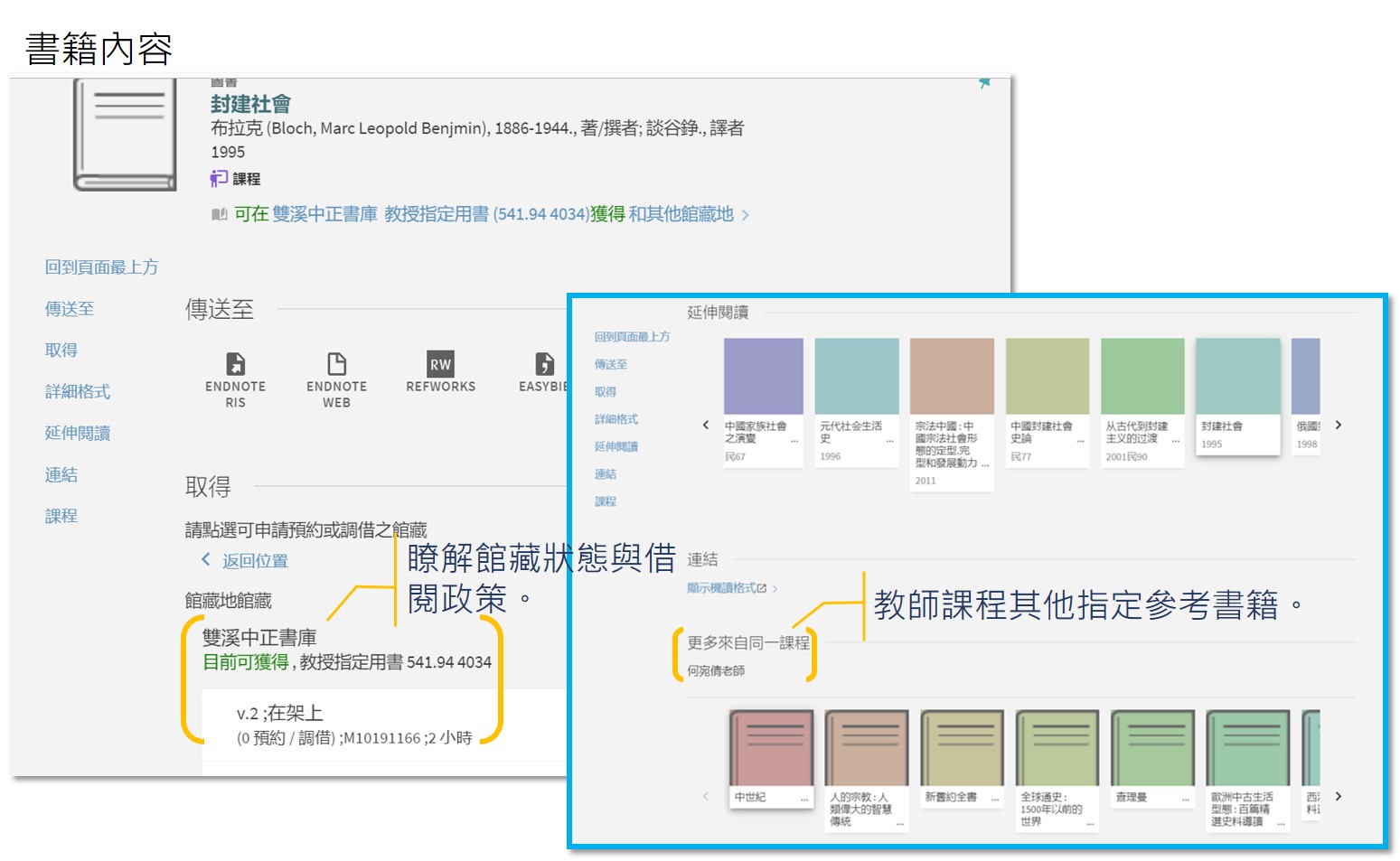Viewport: 1400px width, 861px height.
Task: Open the 封建社會 book title link
Action: pyautogui.click(x=250, y=105)
